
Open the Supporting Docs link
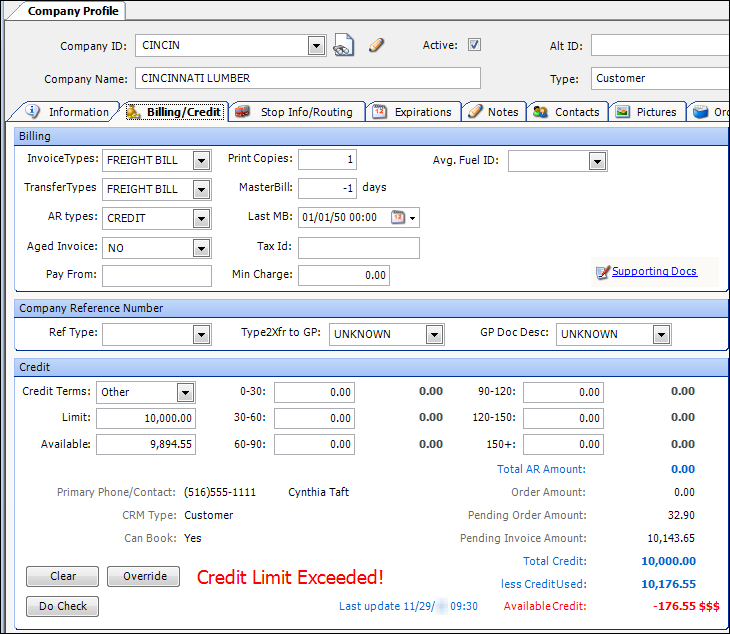[654, 271]
